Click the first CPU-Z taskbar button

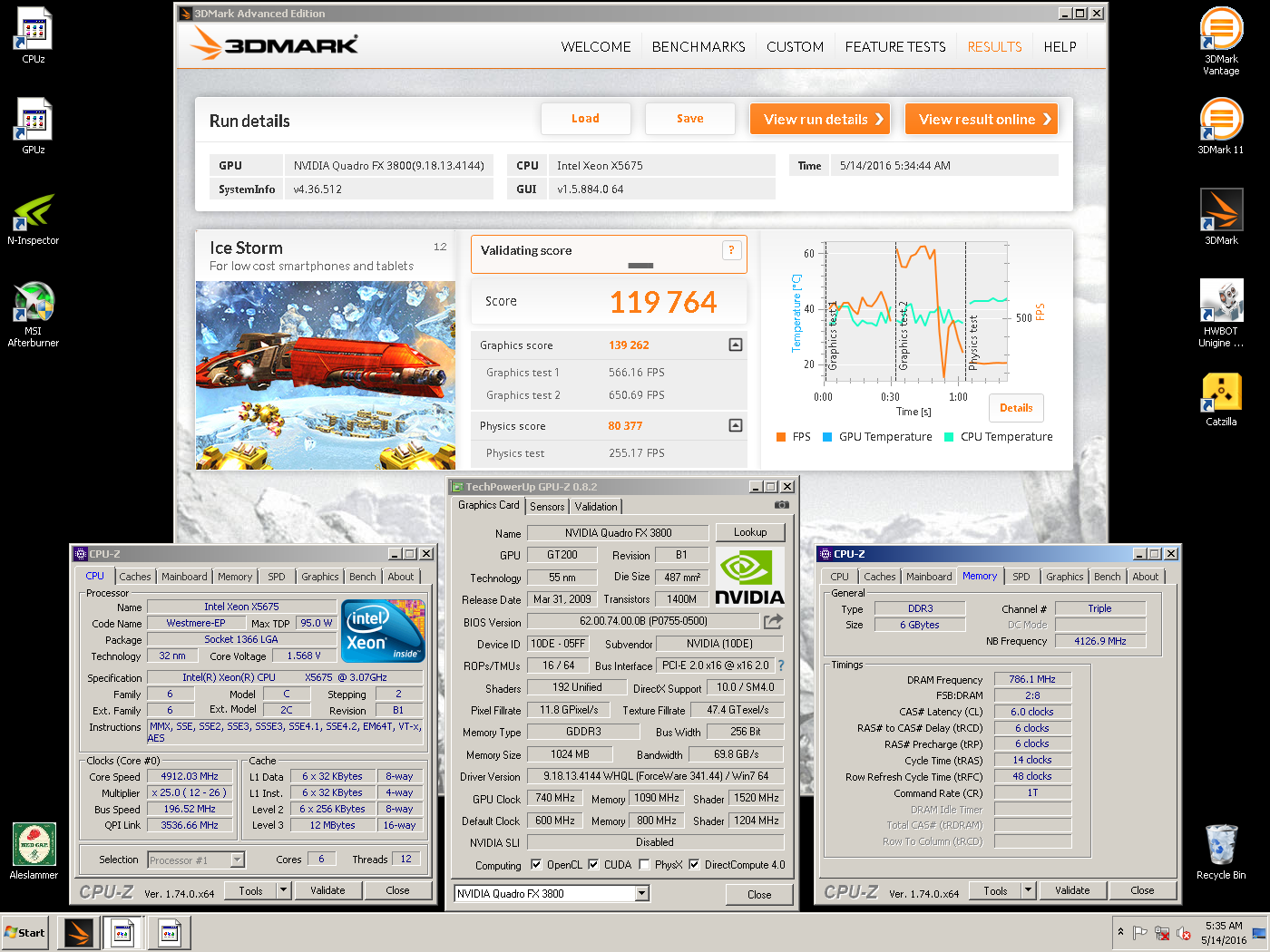pos(123,932)
